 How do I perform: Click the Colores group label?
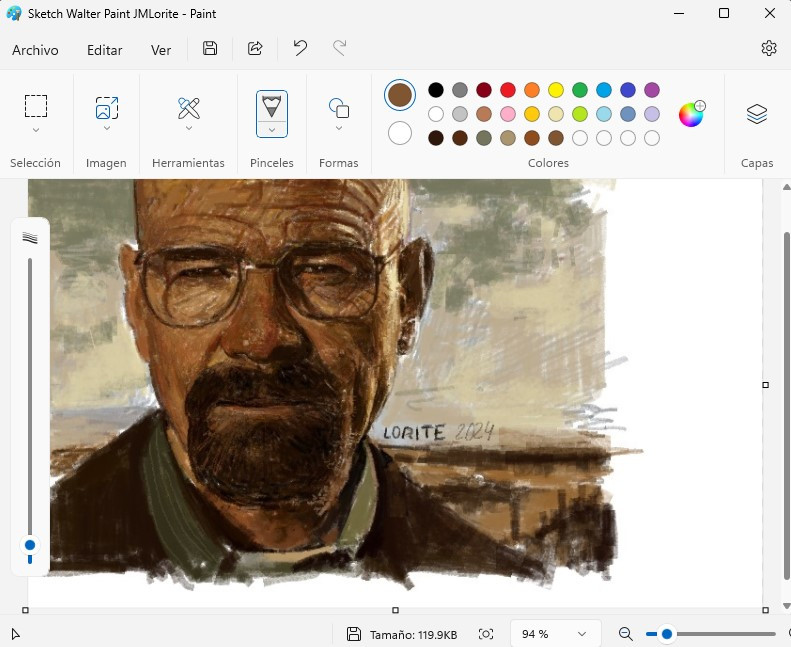coord(548,163)
